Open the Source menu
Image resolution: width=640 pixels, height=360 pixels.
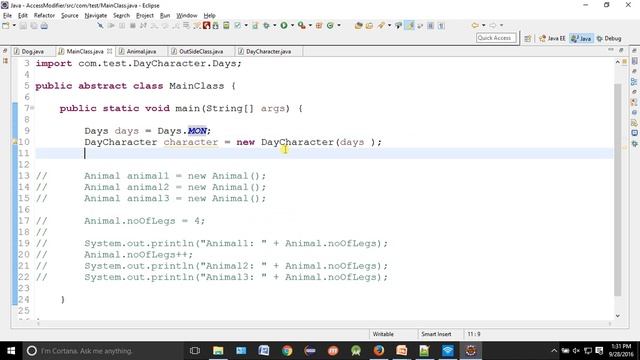tap(70, 16)
